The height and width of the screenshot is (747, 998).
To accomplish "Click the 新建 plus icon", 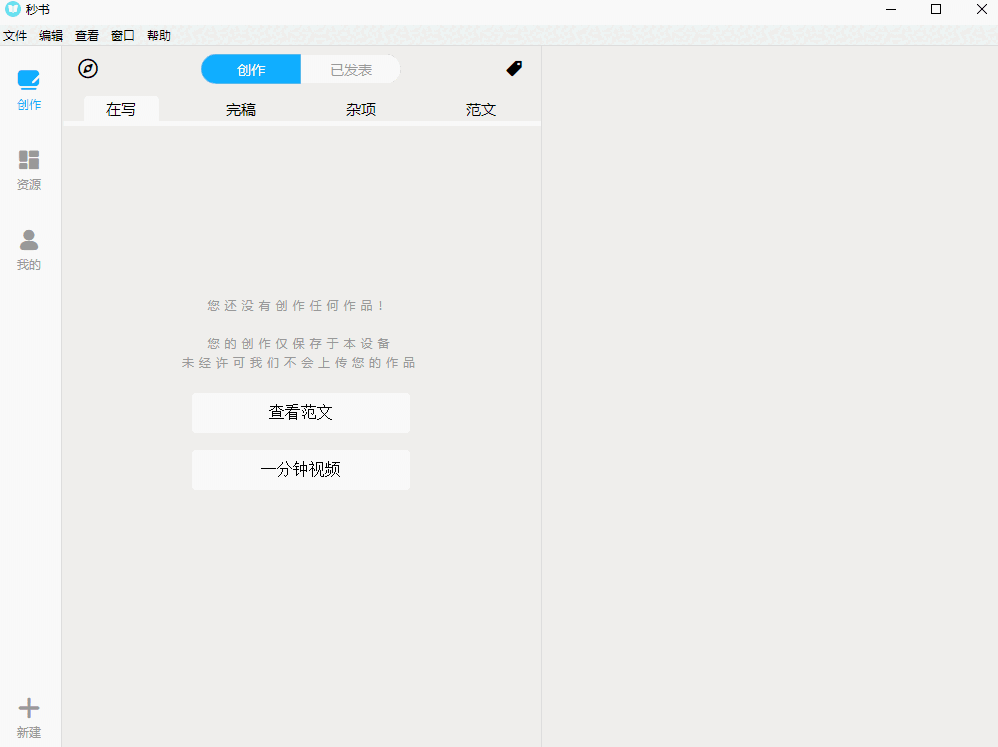I will point(29,708).
